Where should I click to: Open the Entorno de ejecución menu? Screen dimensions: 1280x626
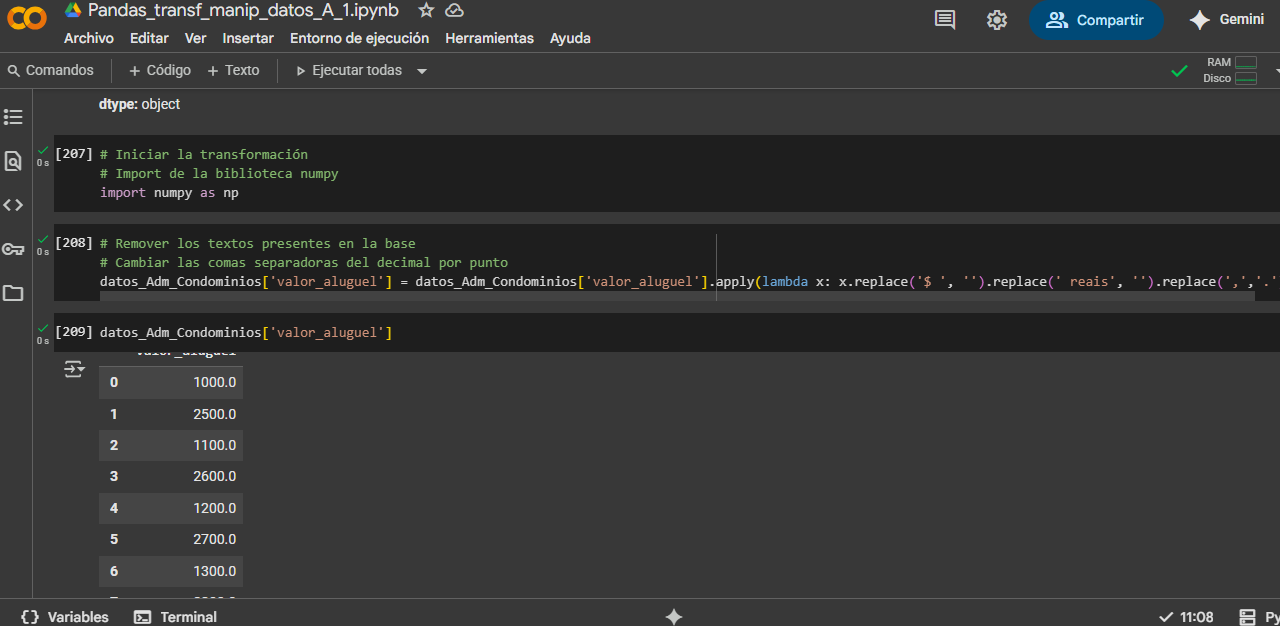(x=359, y=38)
